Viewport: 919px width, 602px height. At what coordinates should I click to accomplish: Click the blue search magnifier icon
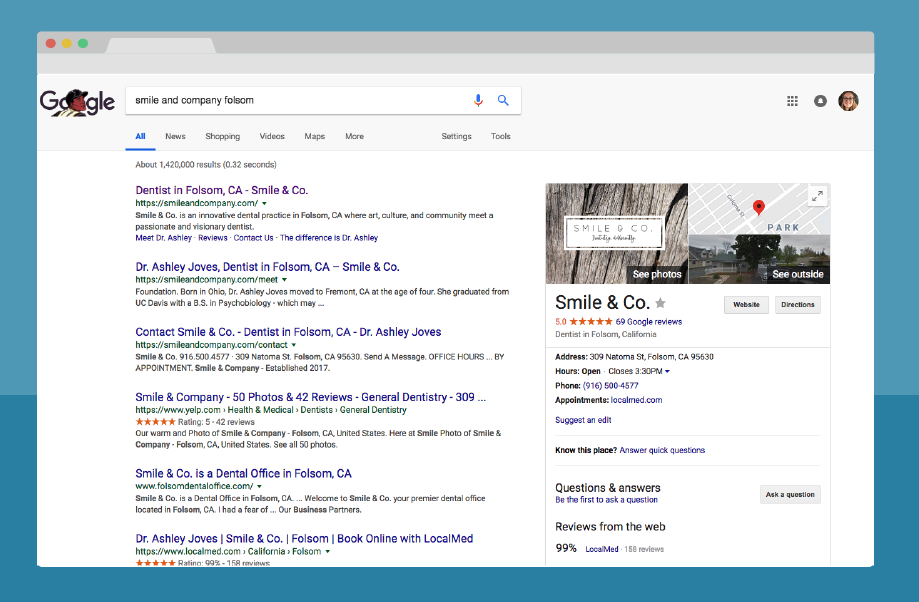(503, 100)
